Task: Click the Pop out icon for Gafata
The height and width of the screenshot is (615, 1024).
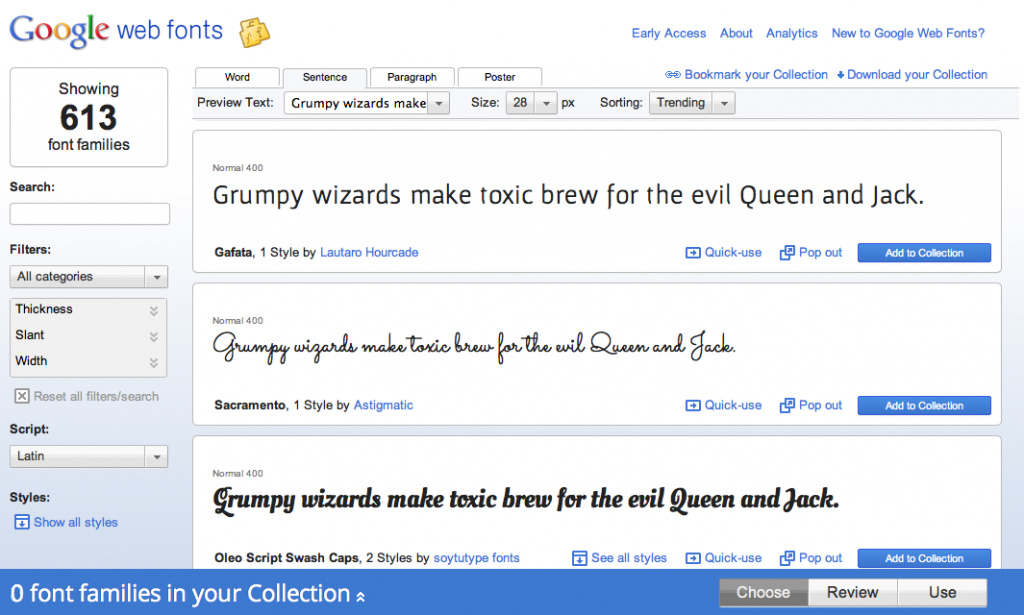Action: 787,253
